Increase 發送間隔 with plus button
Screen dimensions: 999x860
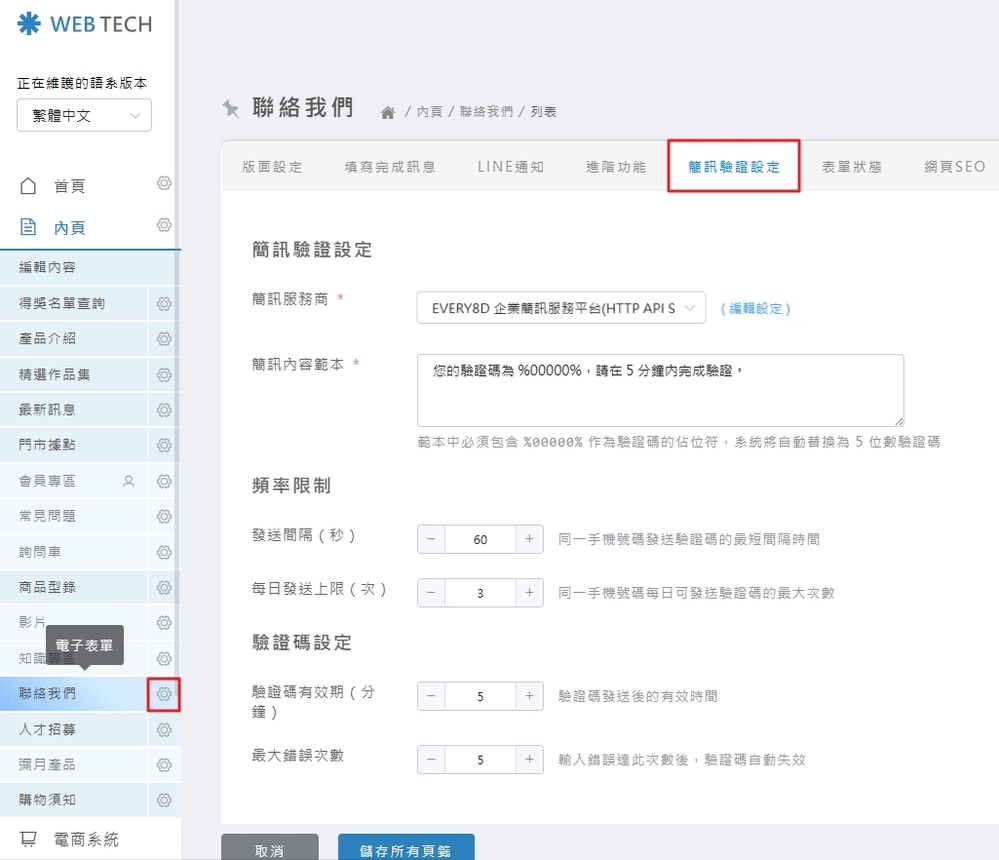click(x=530, y=539)
